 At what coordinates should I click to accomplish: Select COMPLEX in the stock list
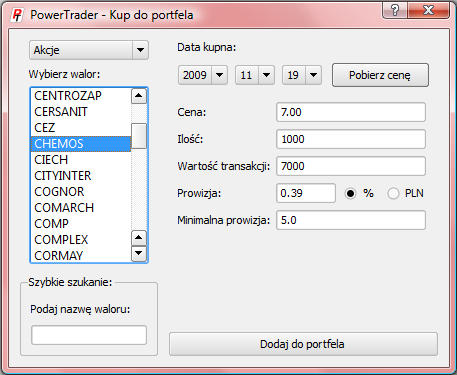[x=81, y=240]
